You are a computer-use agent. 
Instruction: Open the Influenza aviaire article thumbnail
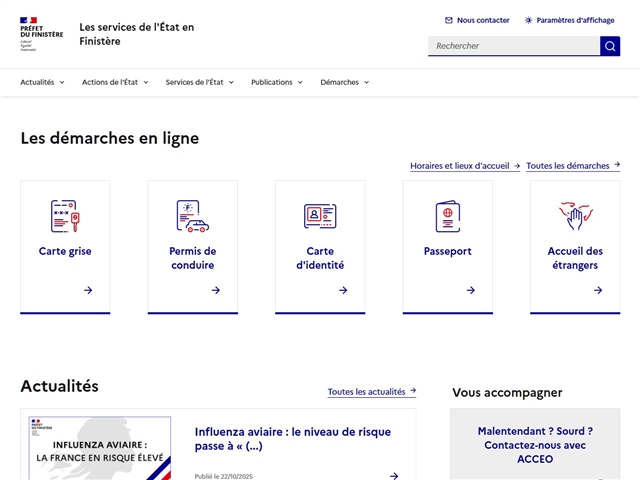coord(100,448)
